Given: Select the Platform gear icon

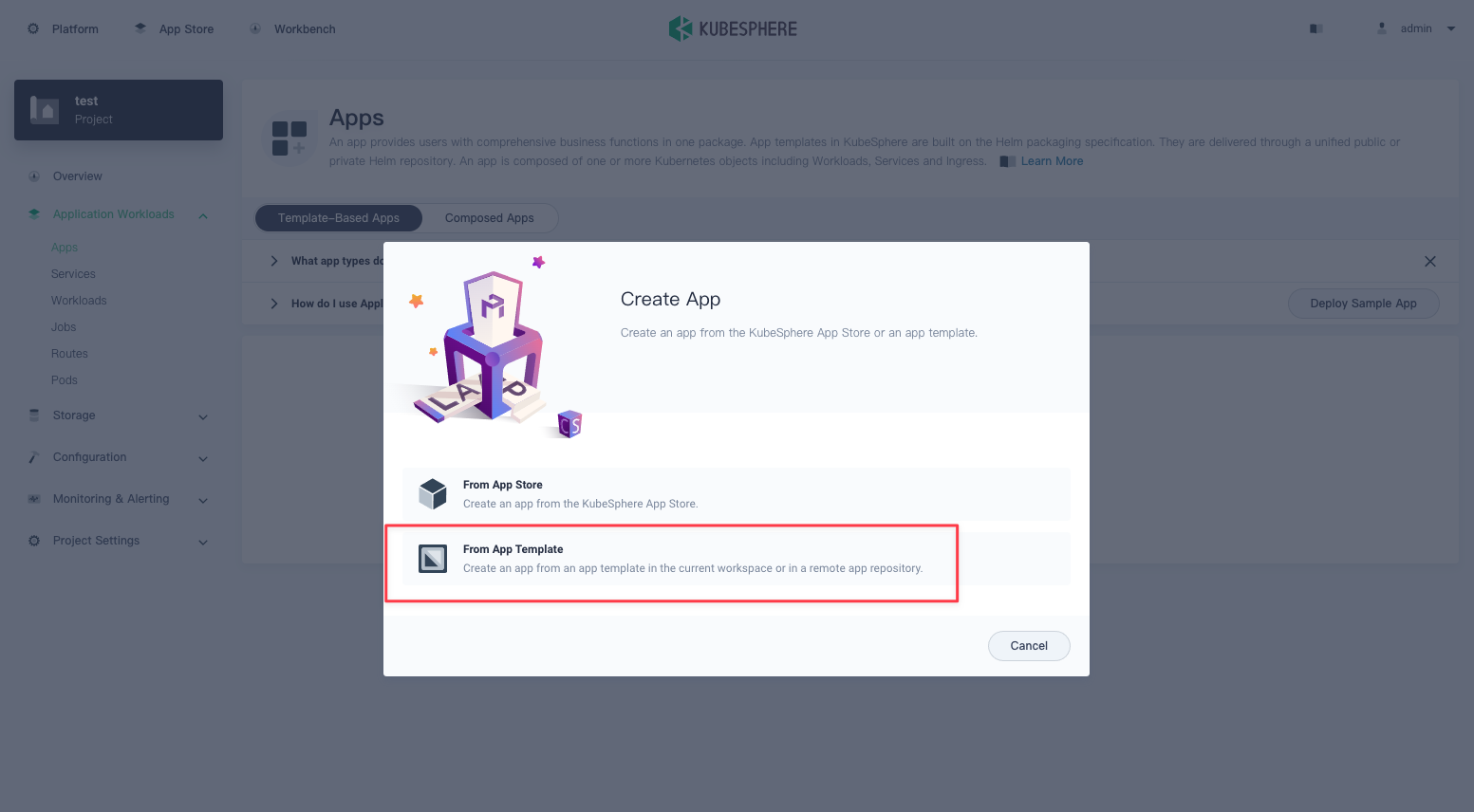Looking at the screenshot, I should [x=32, y=28].
